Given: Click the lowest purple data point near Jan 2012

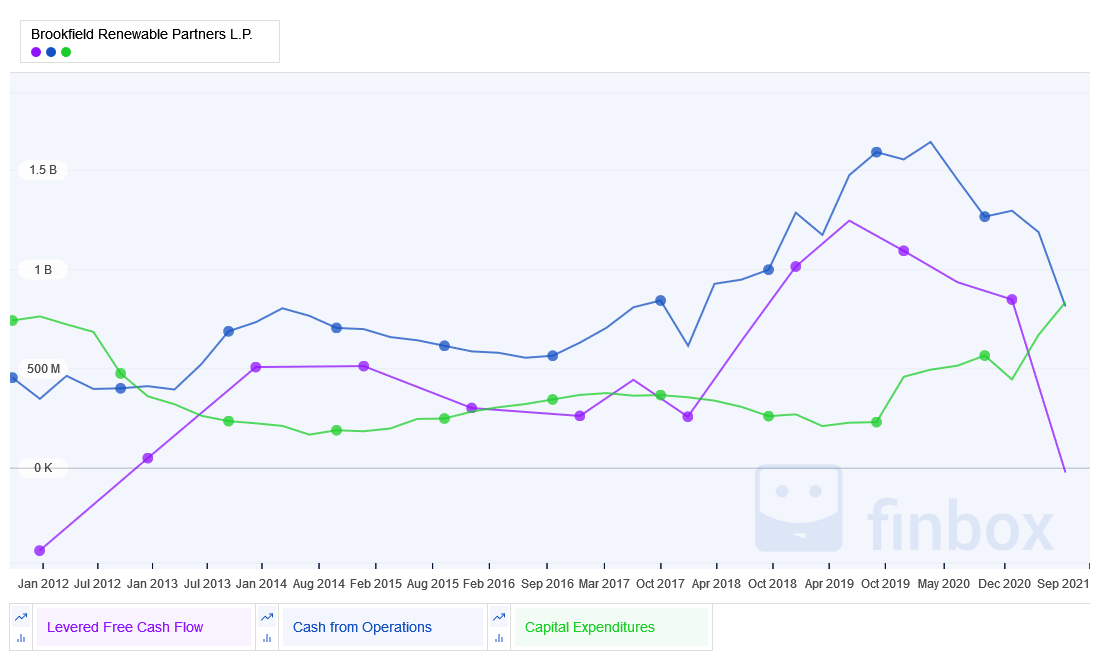Looking at the screenshot, I should coord(40,551).
